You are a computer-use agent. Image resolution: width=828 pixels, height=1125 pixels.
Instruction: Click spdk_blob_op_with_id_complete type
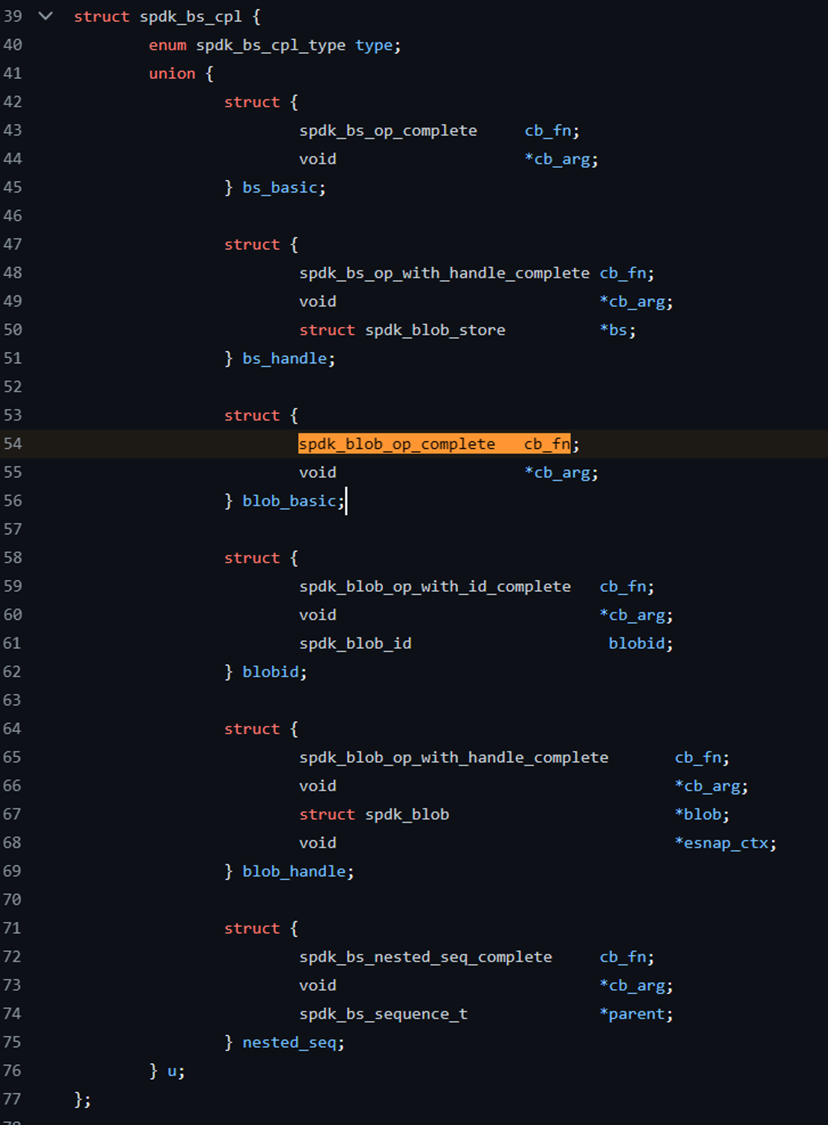tap(435, 586)
